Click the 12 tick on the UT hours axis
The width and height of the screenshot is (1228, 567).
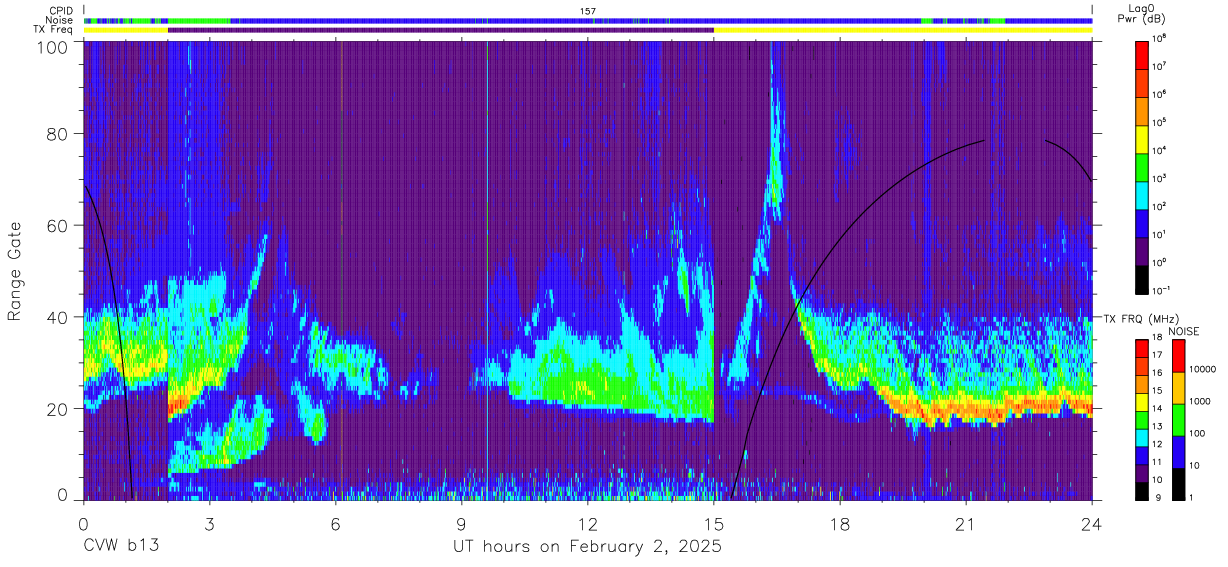pyautogui.click(x=588, y=522)
